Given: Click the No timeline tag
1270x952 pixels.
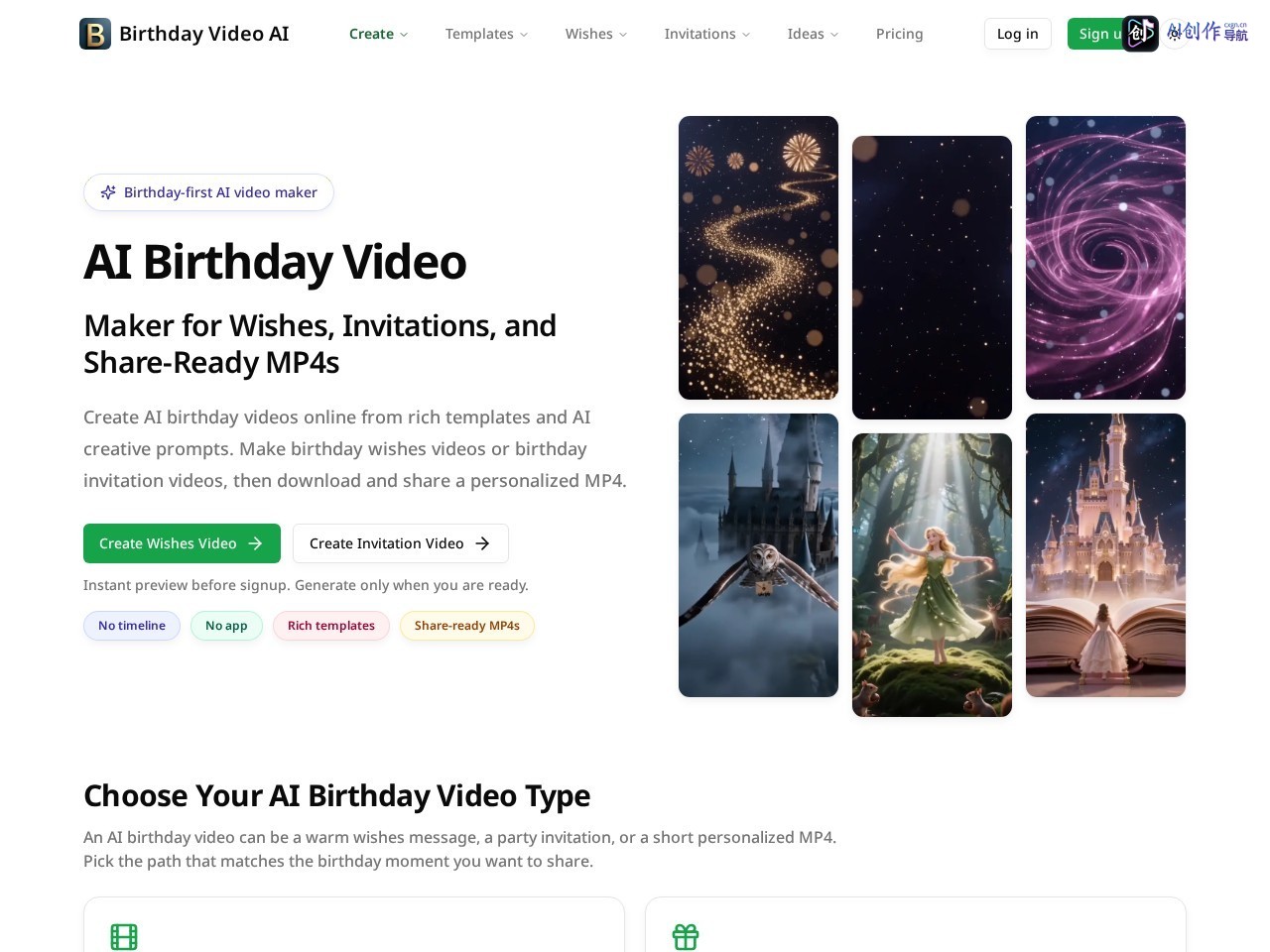Looking at the screenshot, I should pyautogui.click(x=132, y=626).
